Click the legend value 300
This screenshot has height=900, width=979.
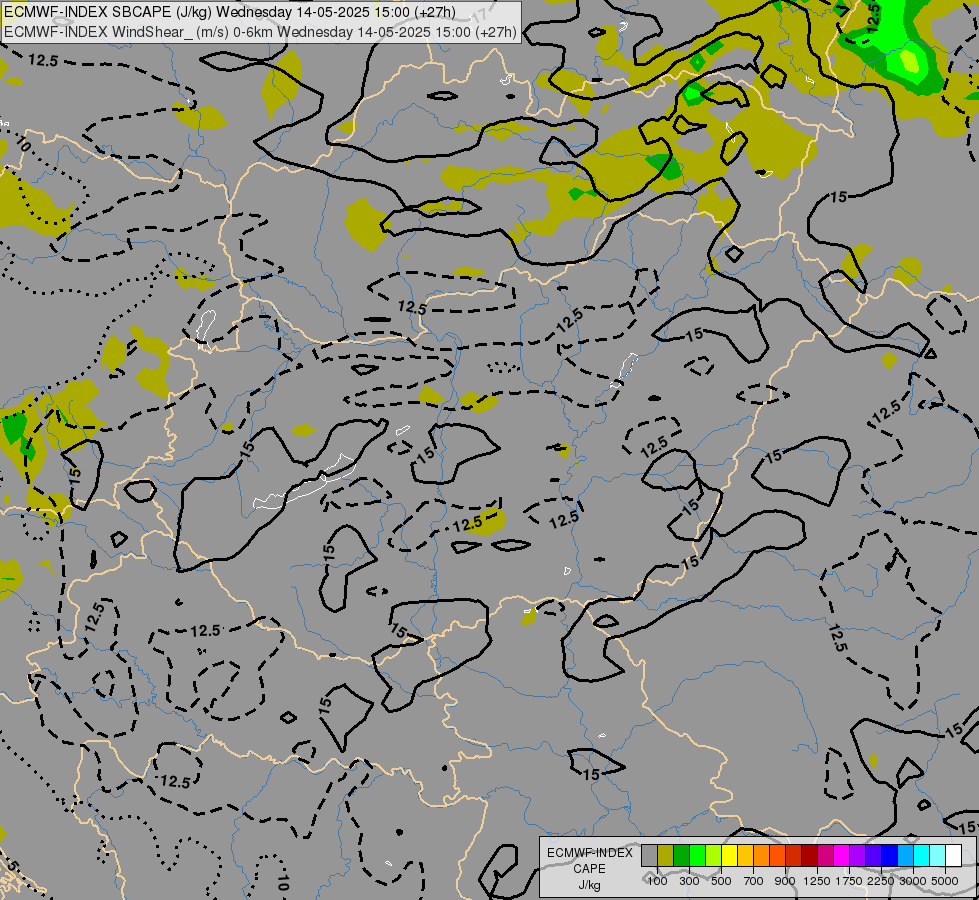pos(689,881)
